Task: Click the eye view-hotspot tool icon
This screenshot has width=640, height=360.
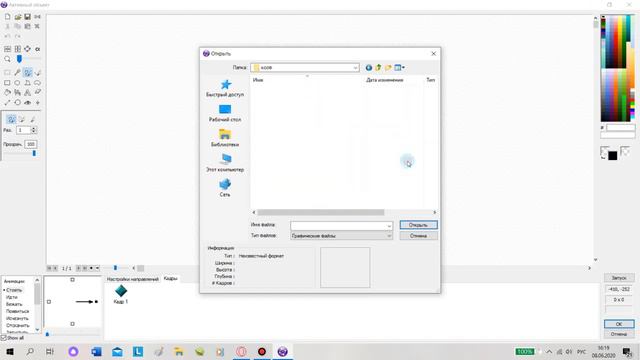Action: pyautogui.click(x=27, y=102)
